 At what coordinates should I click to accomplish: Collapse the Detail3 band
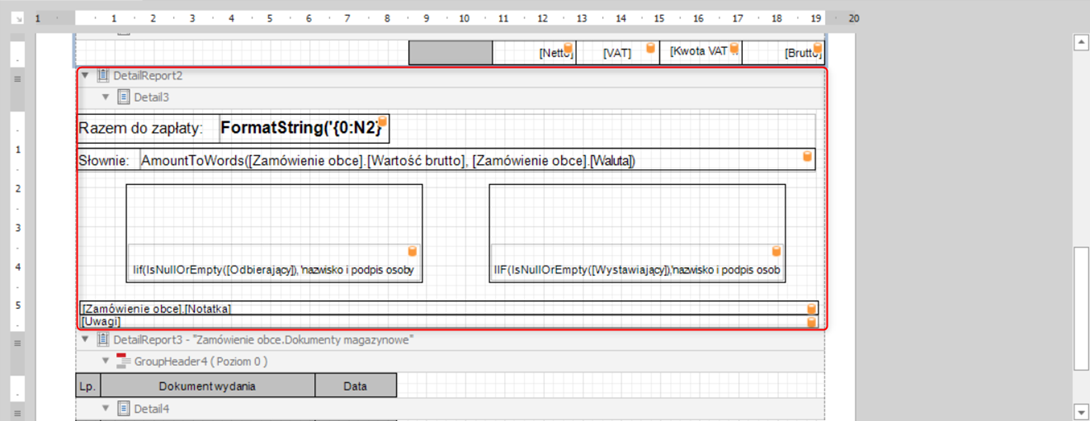106,97
